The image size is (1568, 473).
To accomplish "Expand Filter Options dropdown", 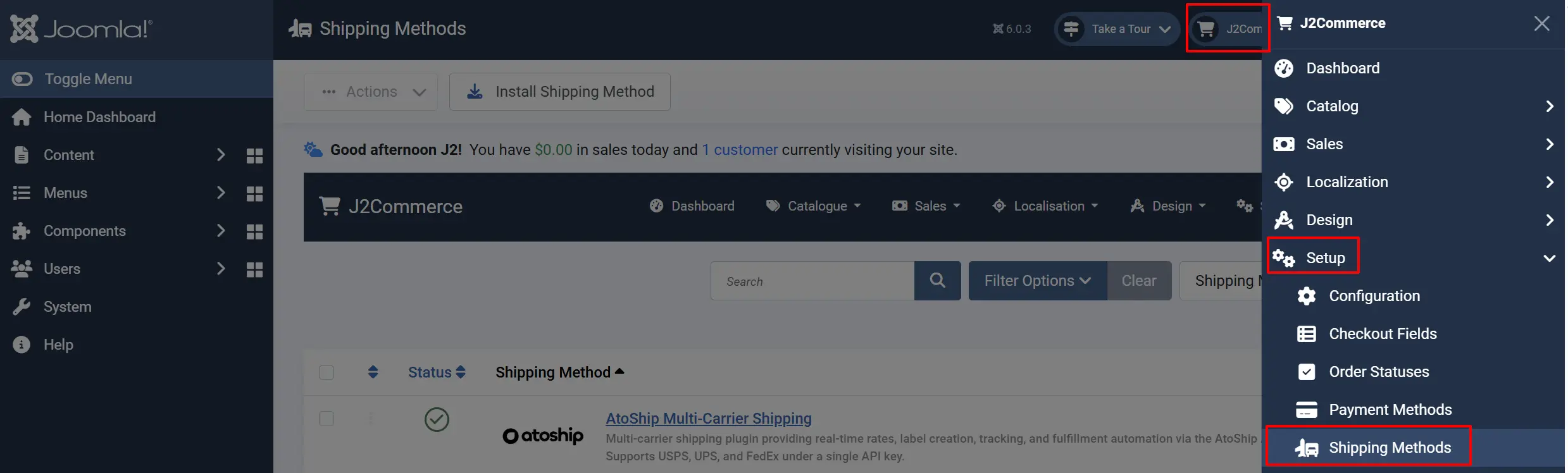I will [x=1038, y=281].
